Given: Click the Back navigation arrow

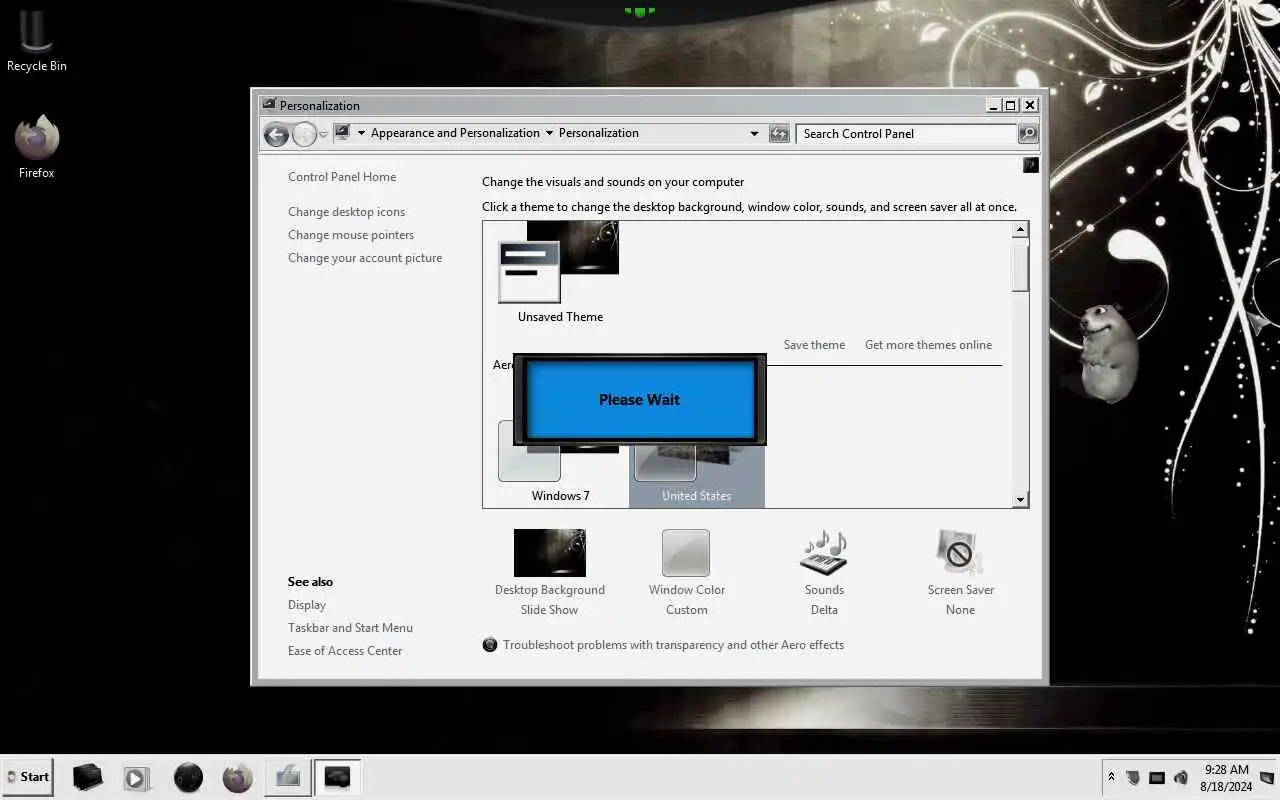Looking at the screenshot, I should pyautogui.click(x=276, y=134).
